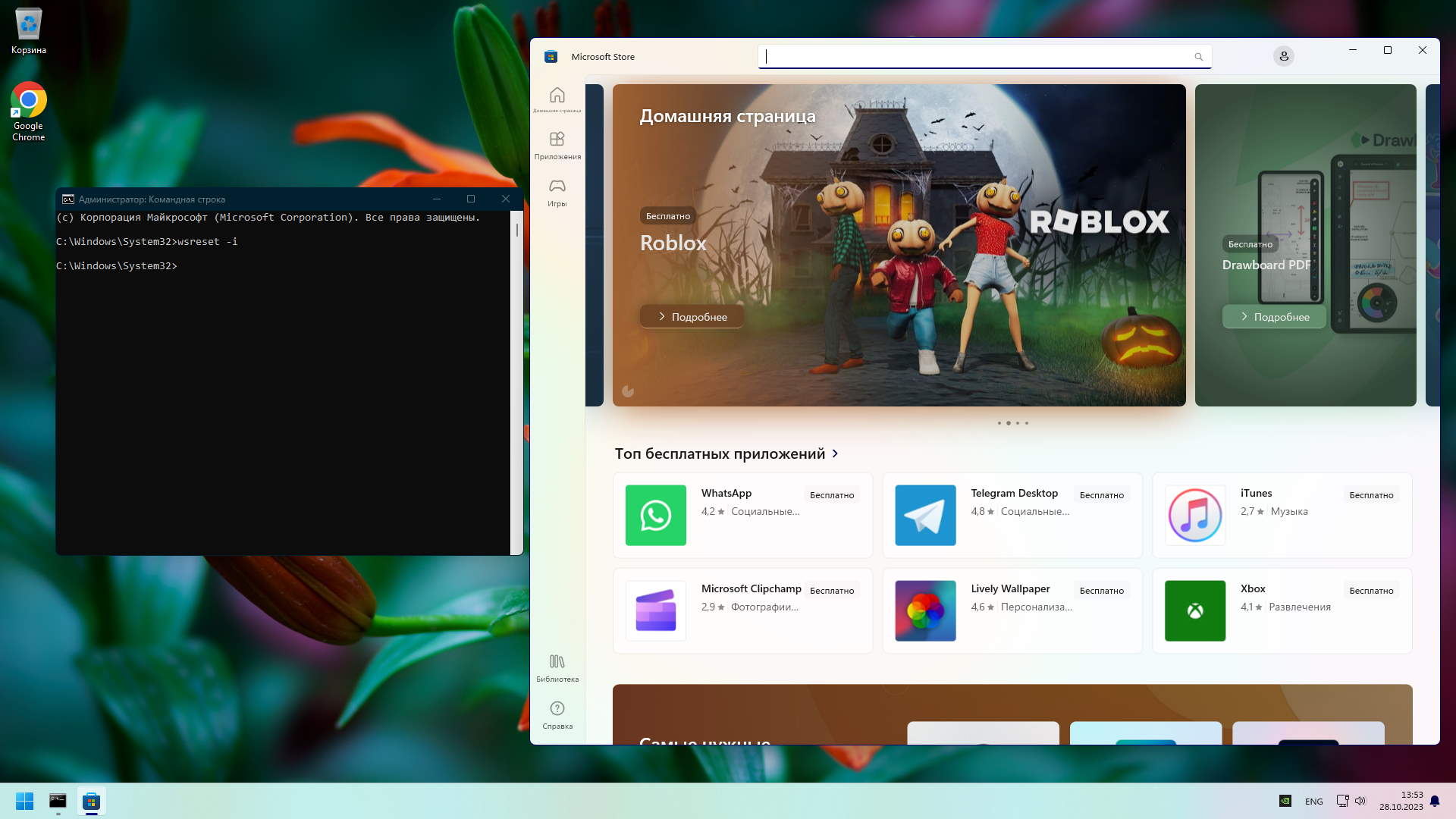Open the Xbox app icon
This screenshot has height=819, width=1456.
pyautogui.click(x=1194, y=610)
